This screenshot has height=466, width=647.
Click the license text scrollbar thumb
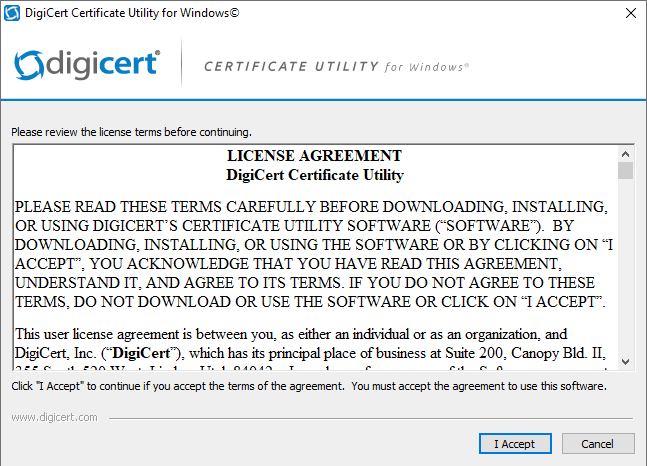pos(626,170)
